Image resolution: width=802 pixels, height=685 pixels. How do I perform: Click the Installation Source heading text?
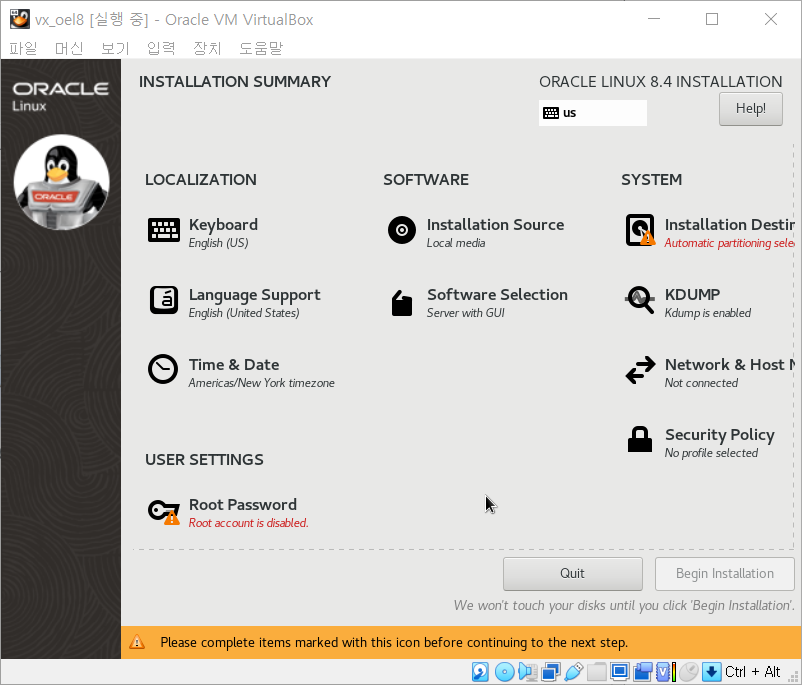point(495,225)
